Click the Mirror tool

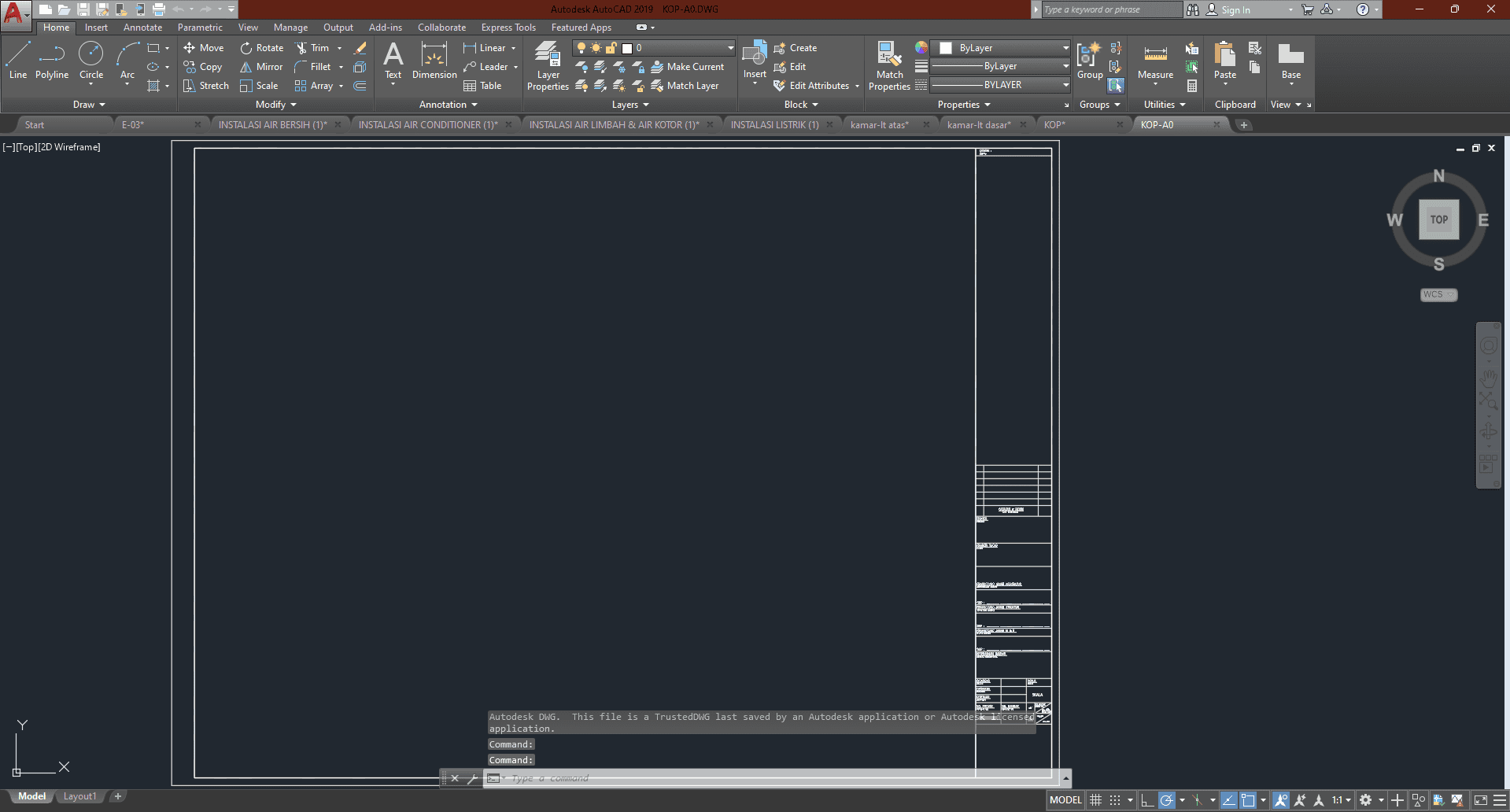[x=261, y=67]
